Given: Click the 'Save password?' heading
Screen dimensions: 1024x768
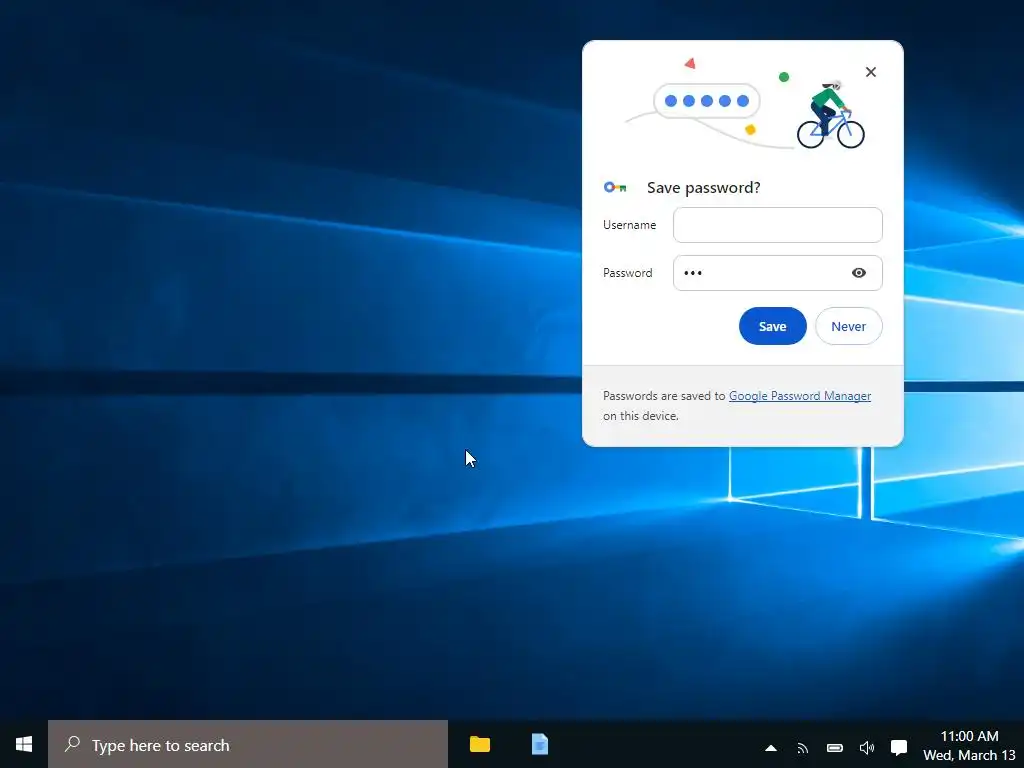Looking at the screenshot, I should 703,187.
